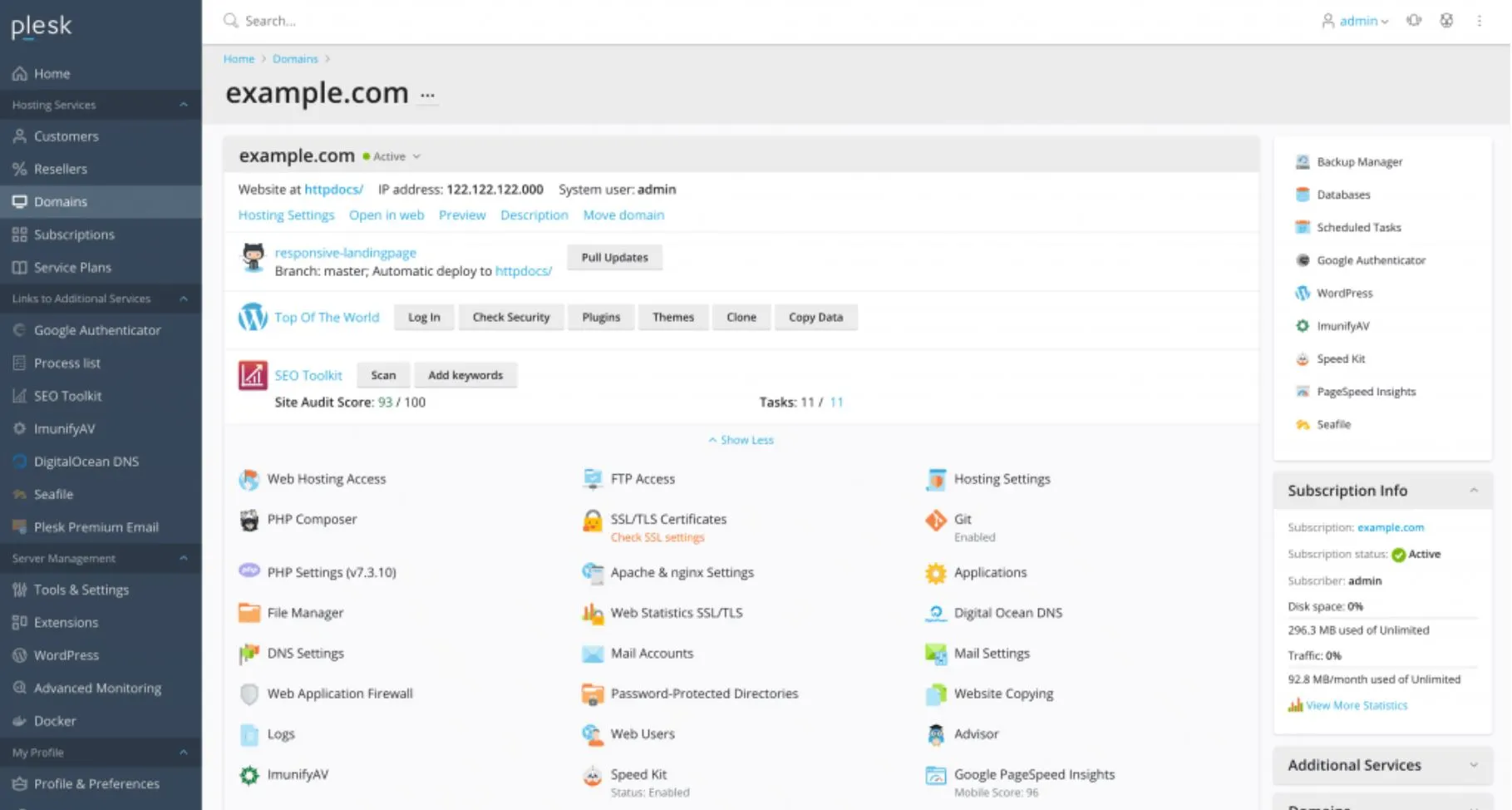Click the SEO Toolkit chart icon

[253, 375]
